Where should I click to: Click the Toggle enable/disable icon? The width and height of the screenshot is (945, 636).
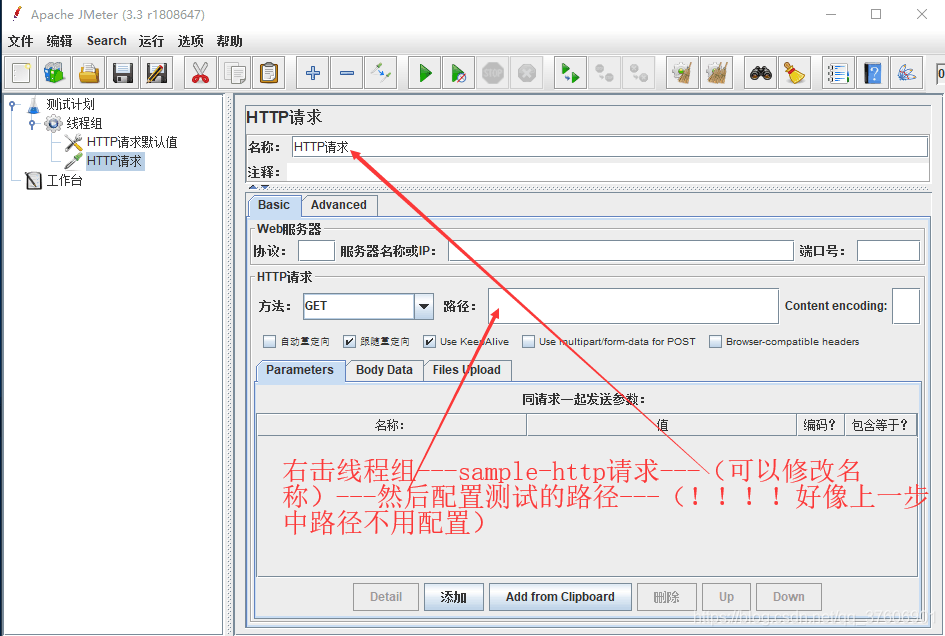pyautogui.click(x=381, y=74)
